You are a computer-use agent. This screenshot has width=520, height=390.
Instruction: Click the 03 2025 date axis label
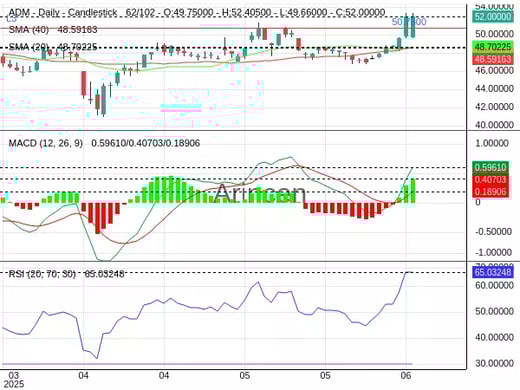13,380
